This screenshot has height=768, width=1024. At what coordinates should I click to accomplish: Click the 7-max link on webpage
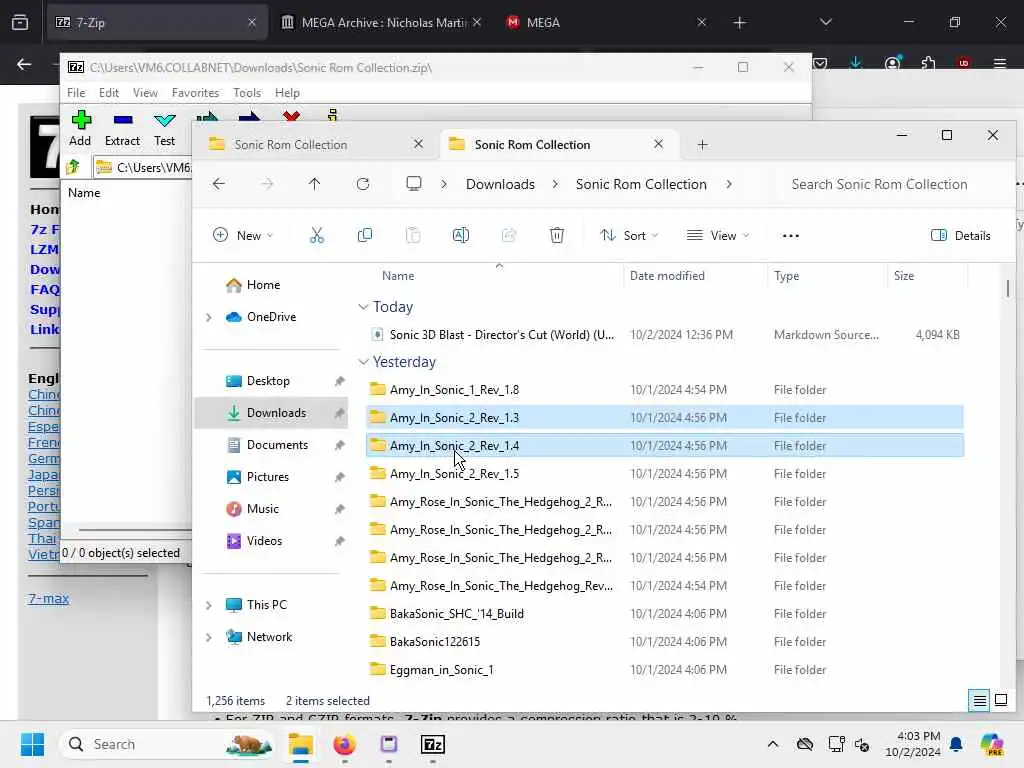[x=48, y=598]
